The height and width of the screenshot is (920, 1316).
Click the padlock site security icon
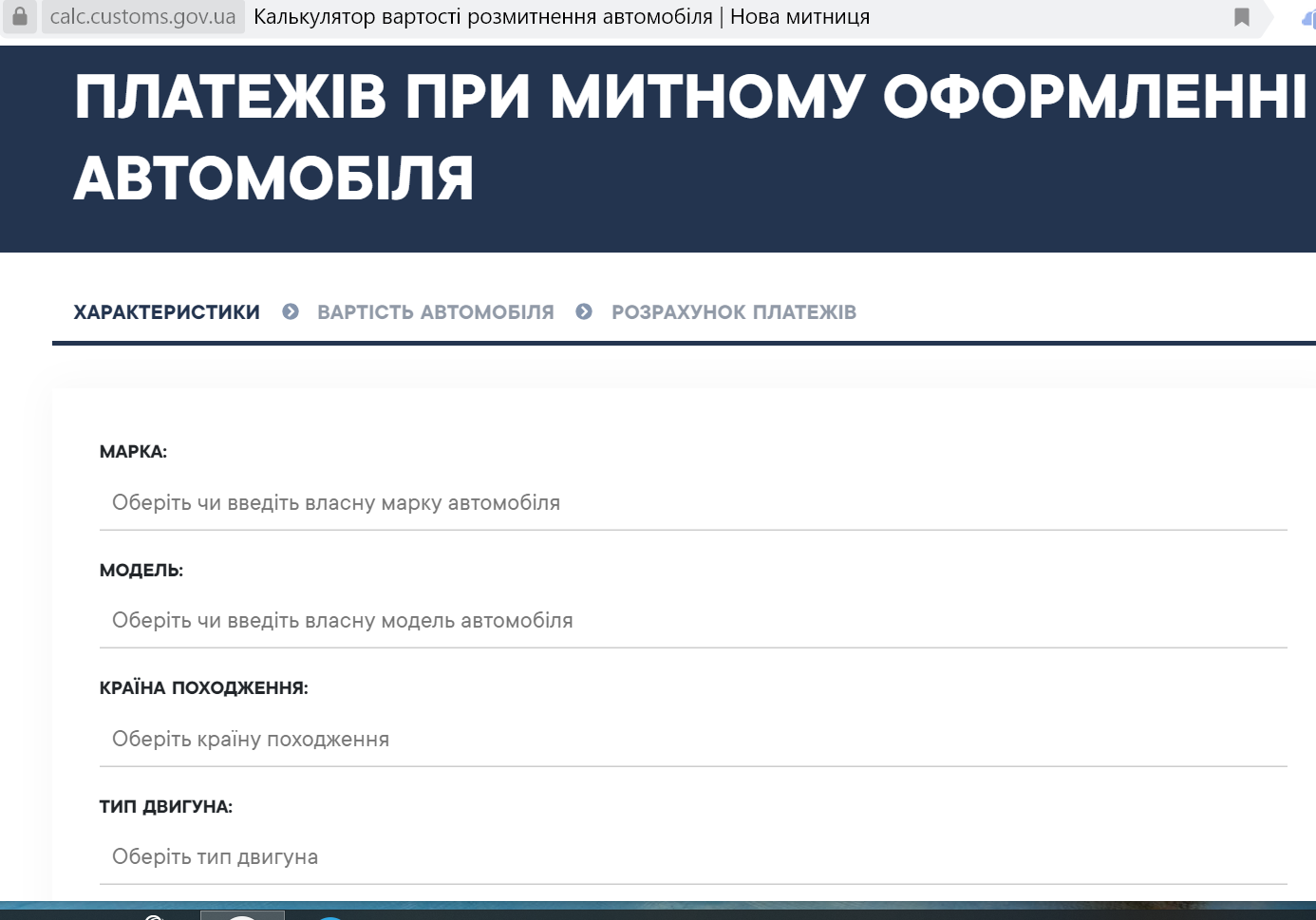click(x=19, y=17)
